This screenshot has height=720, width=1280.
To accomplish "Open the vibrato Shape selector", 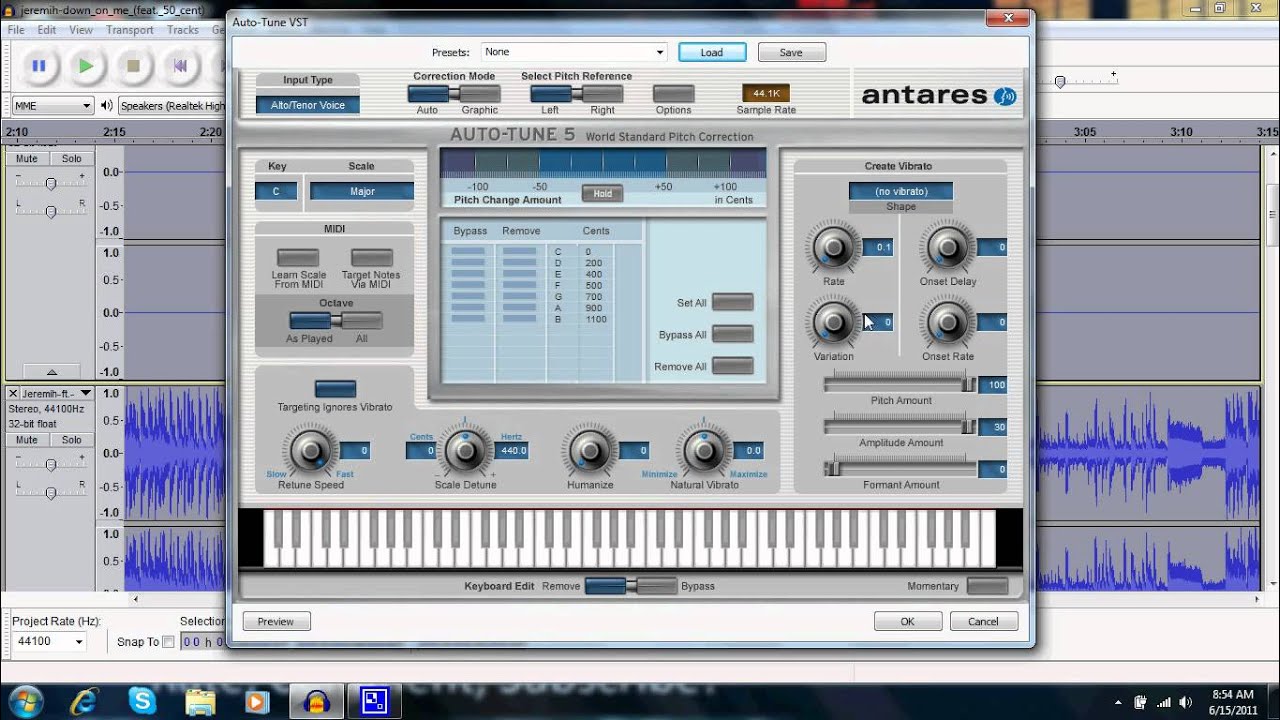I will 900,191.
